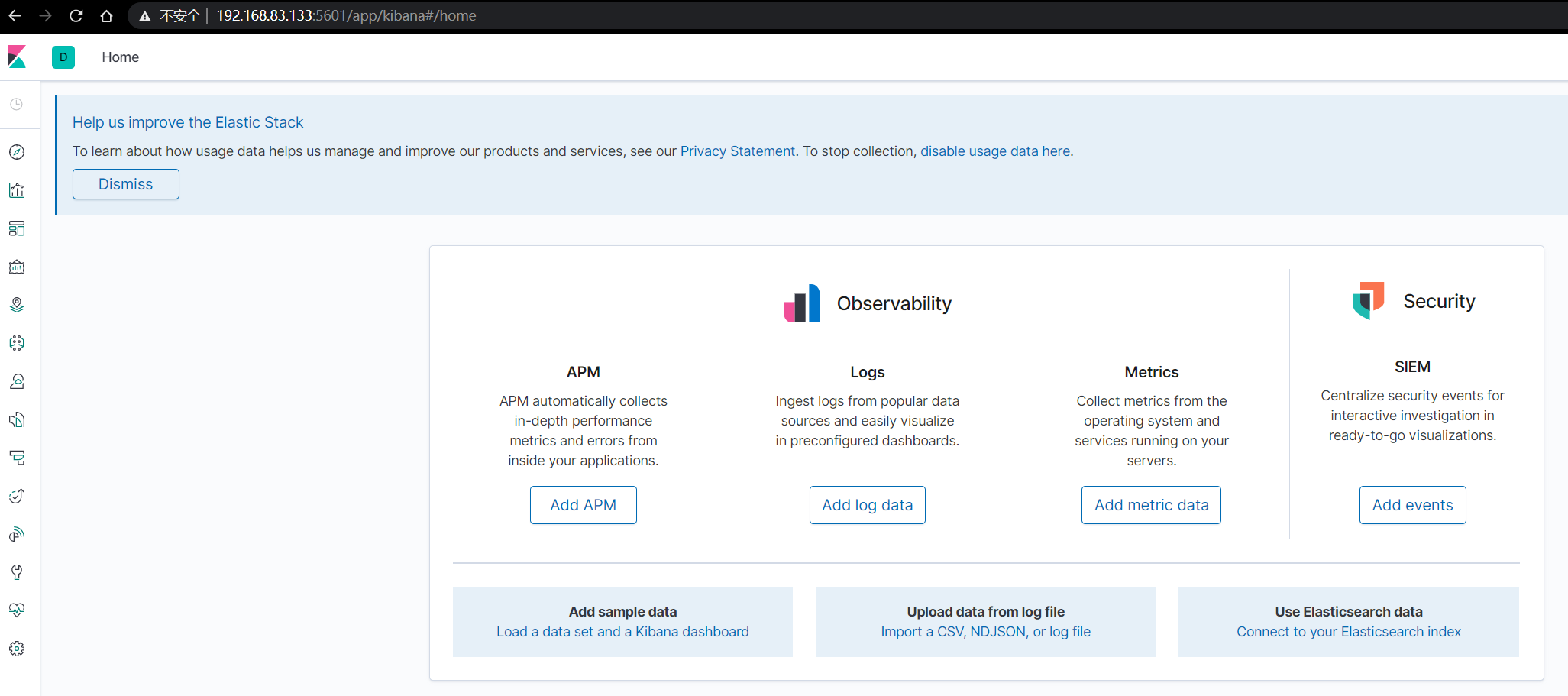Viewport: 1568px width, 696px height.
Task: Reload the browser page
Action: 76,15
